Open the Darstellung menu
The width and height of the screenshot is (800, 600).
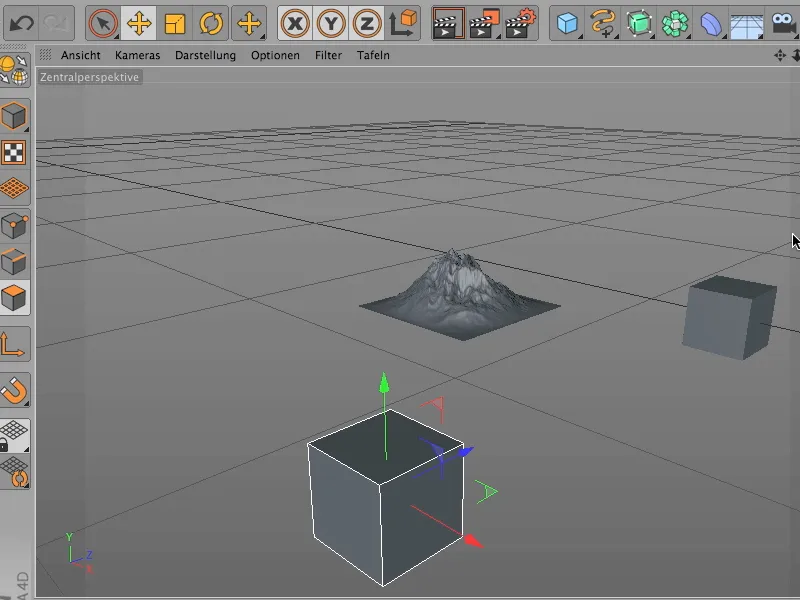(205, 55)
